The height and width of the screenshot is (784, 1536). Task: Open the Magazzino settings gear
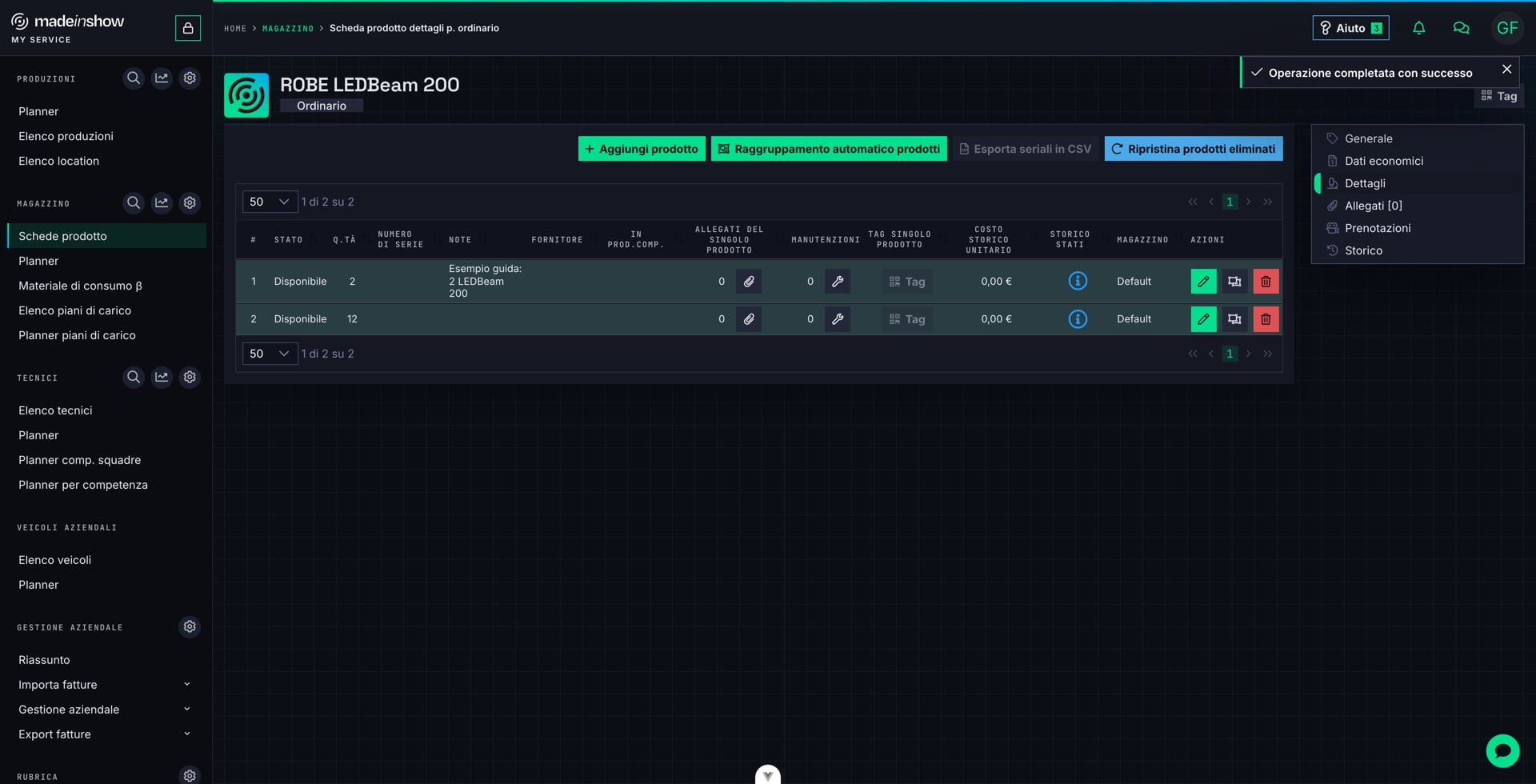coord(190,203)
